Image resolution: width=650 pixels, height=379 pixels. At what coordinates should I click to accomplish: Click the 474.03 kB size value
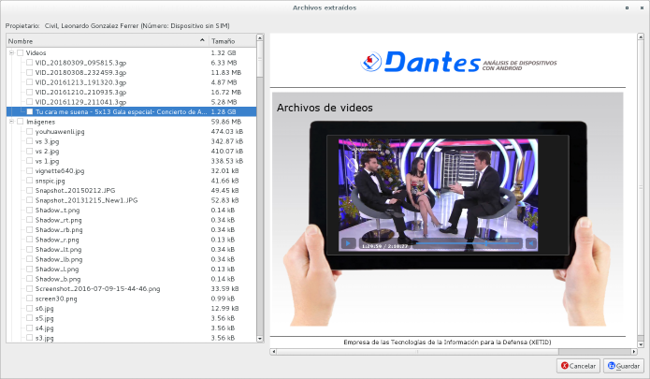(x=227, y=131)
